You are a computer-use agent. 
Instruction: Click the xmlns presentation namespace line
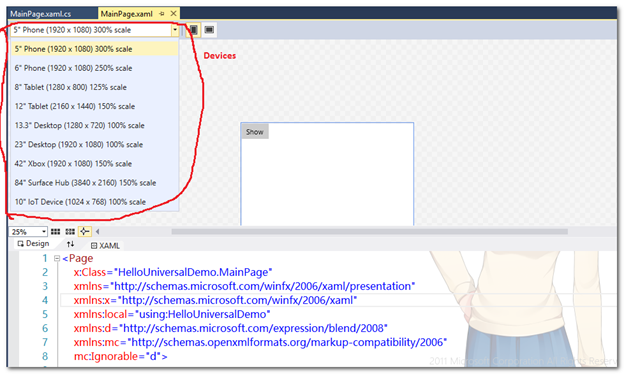[244, 286]
